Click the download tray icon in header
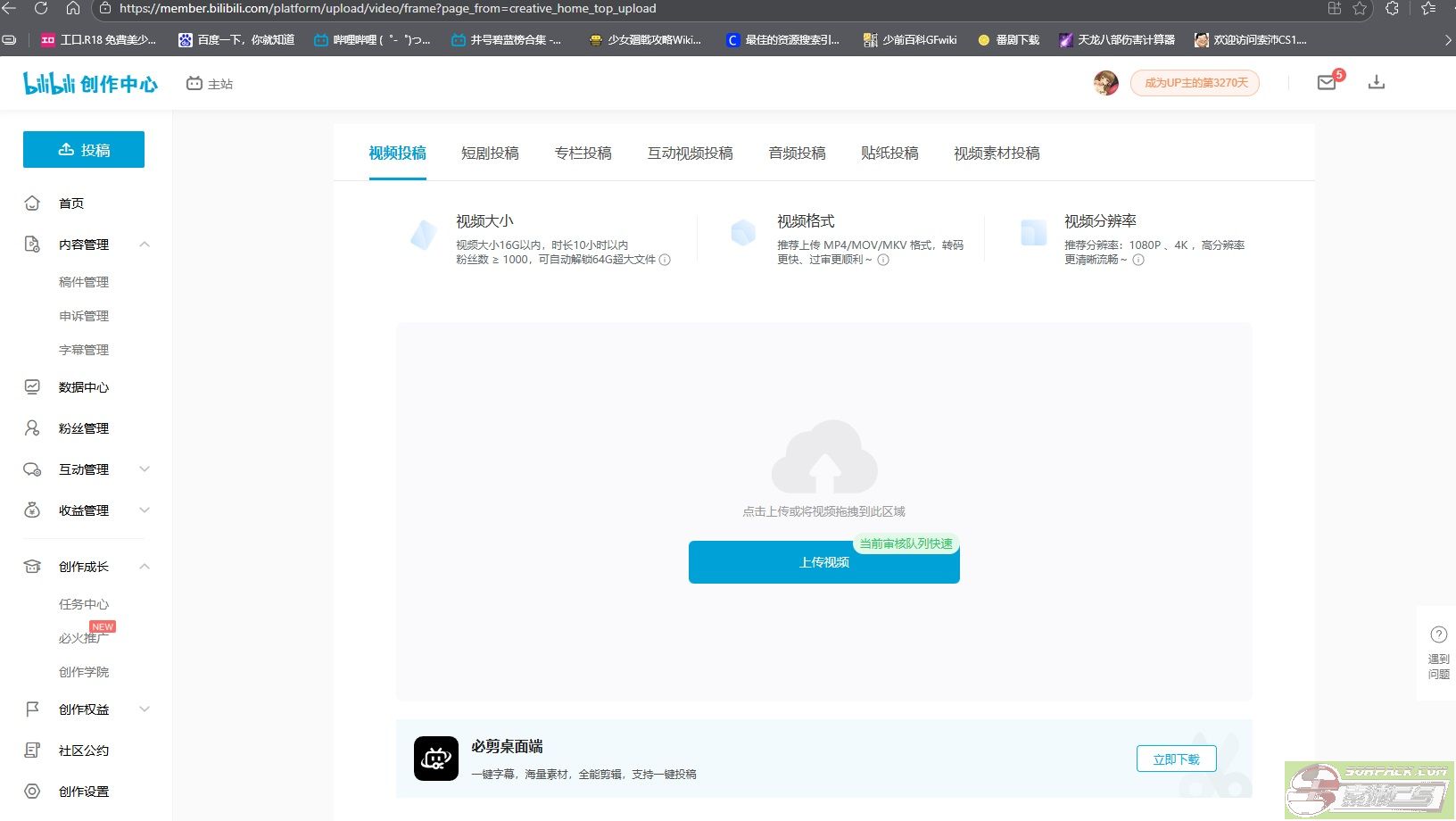 coord(1377,83)
